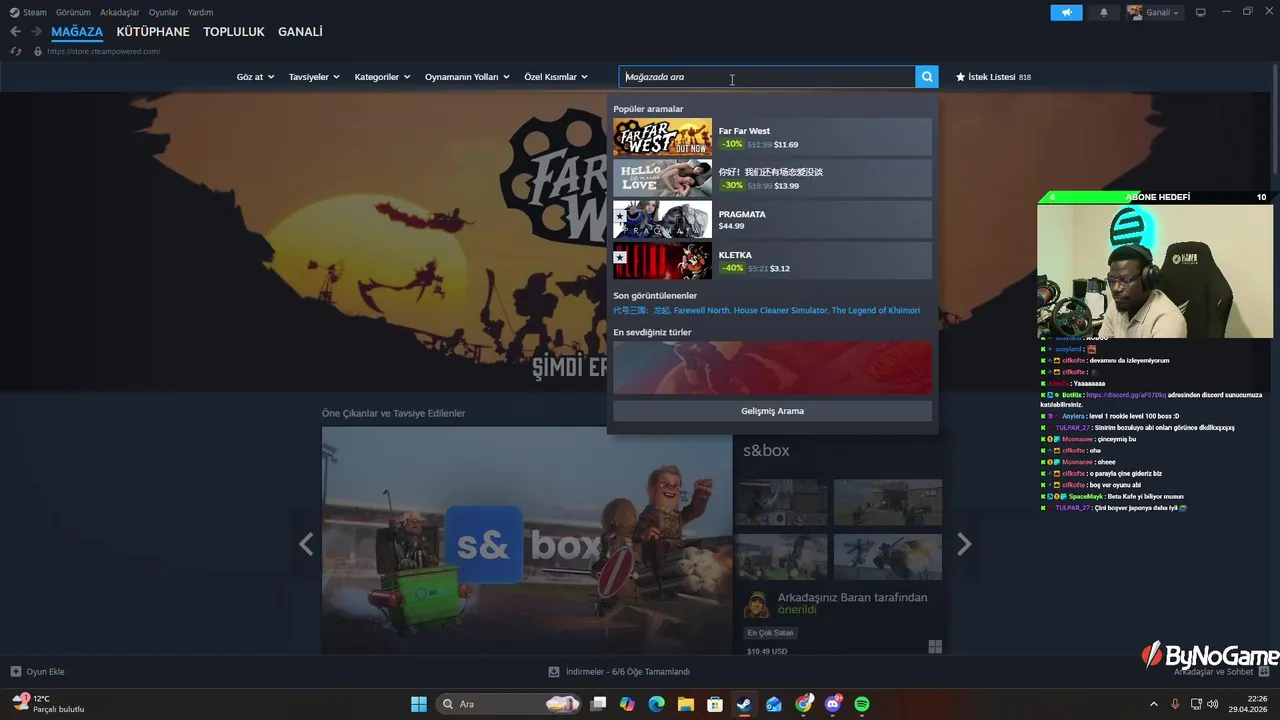Click the microphone tray icon

point(1175,704)
